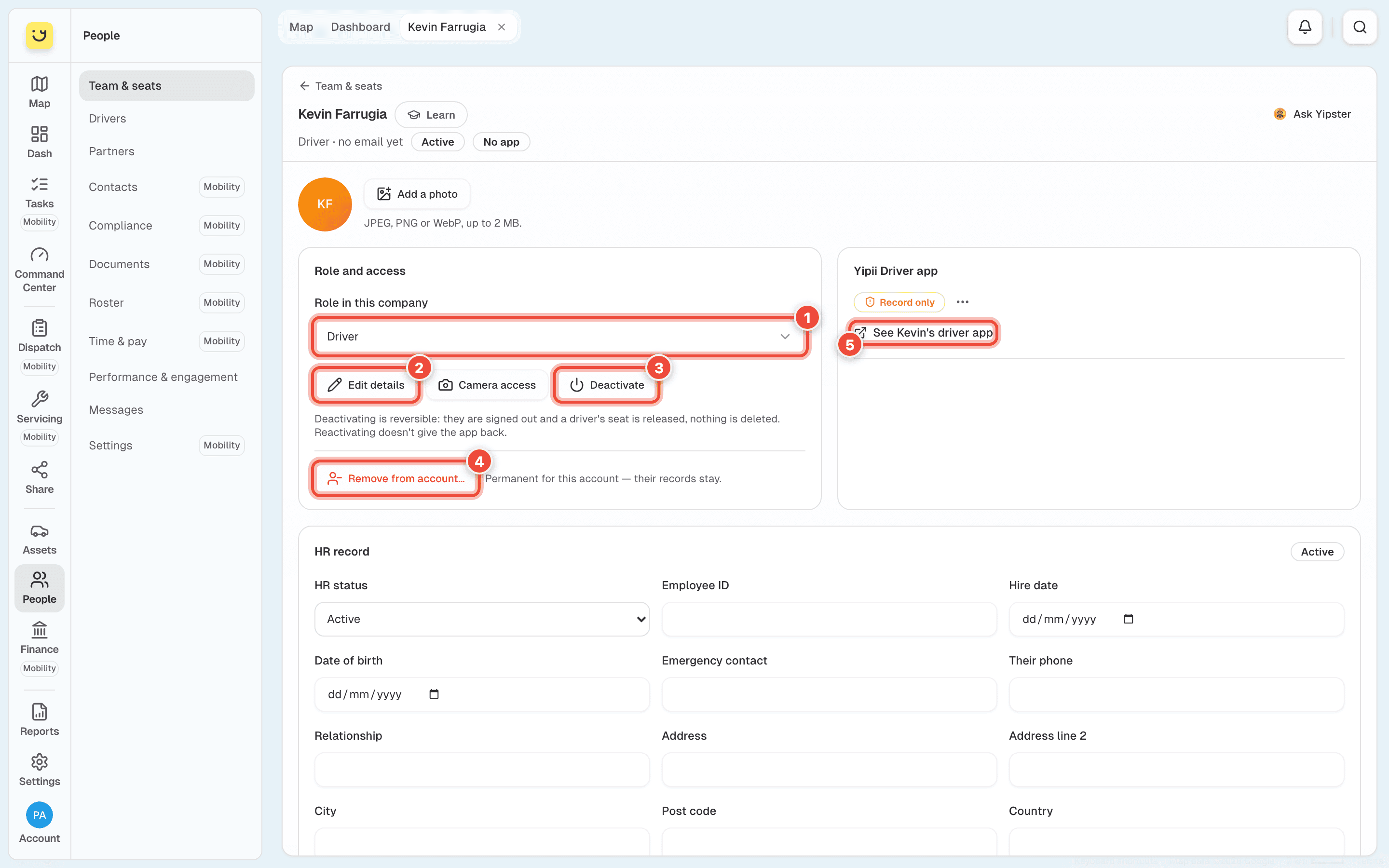Click the Employee ID input field
The width and height of the screenshot is (1389, 868).
[829, 619]
